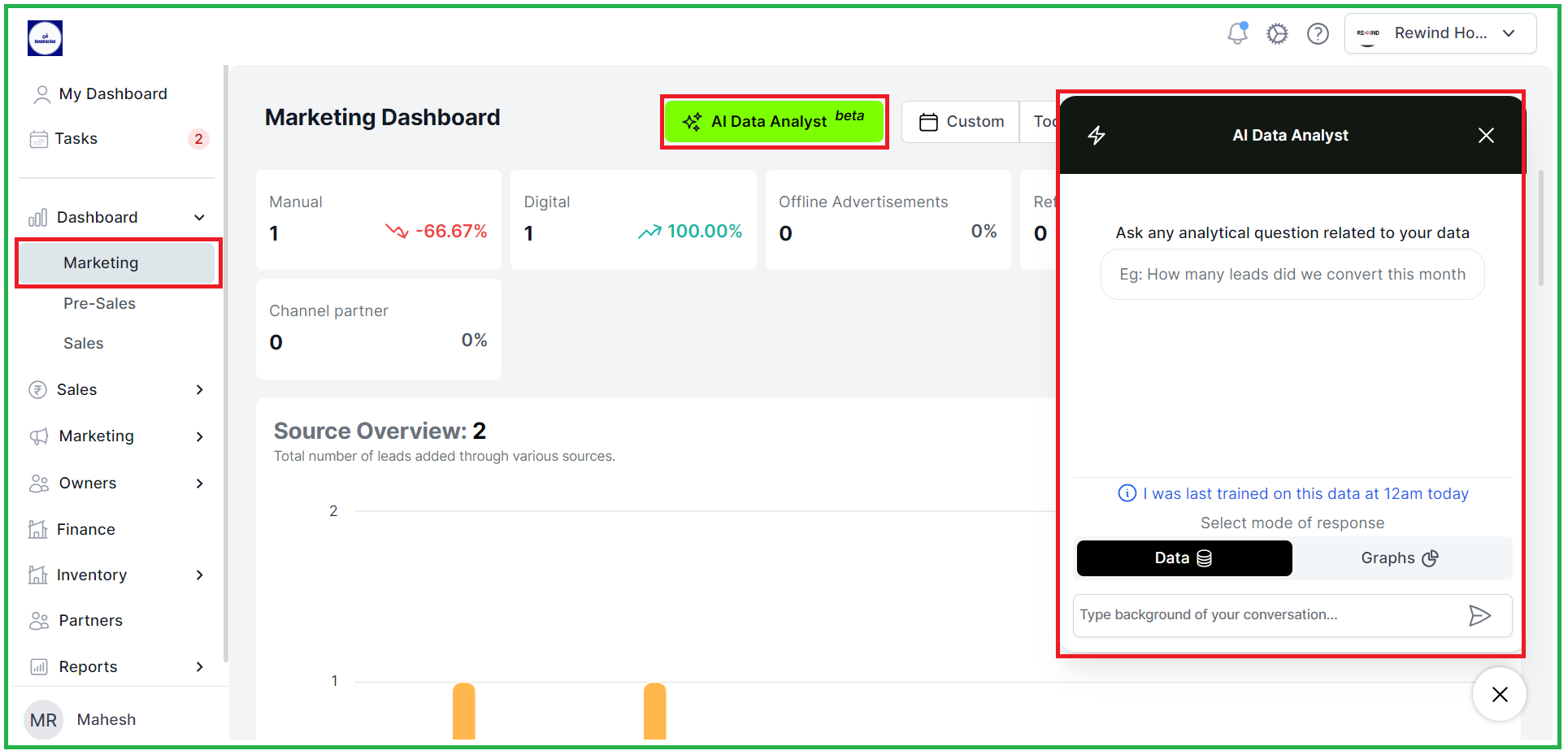Screen dimensions: 1568x755
Task: Collapse the Dashboard section chevron
Action: tap(199, 218)
